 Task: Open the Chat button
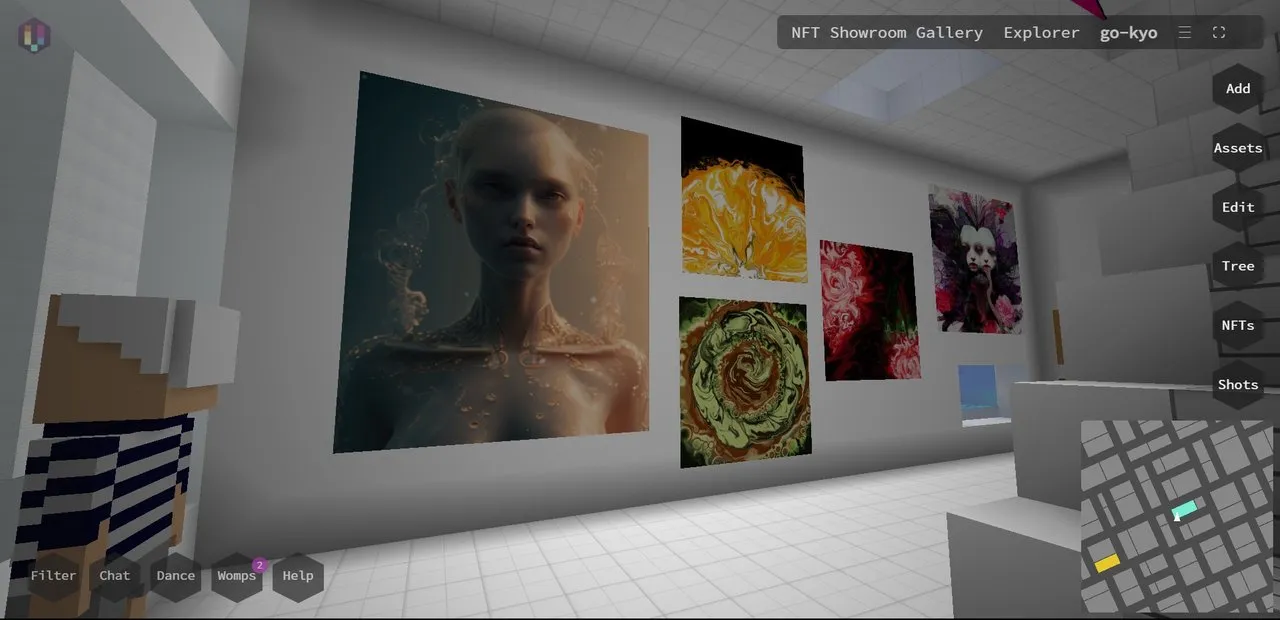115,576
